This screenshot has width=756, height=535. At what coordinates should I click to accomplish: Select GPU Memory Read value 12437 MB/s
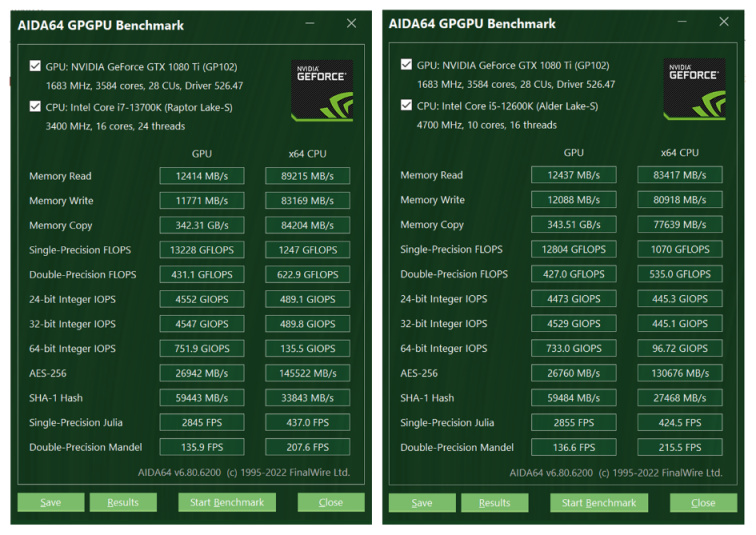click(x=574, y=175)
